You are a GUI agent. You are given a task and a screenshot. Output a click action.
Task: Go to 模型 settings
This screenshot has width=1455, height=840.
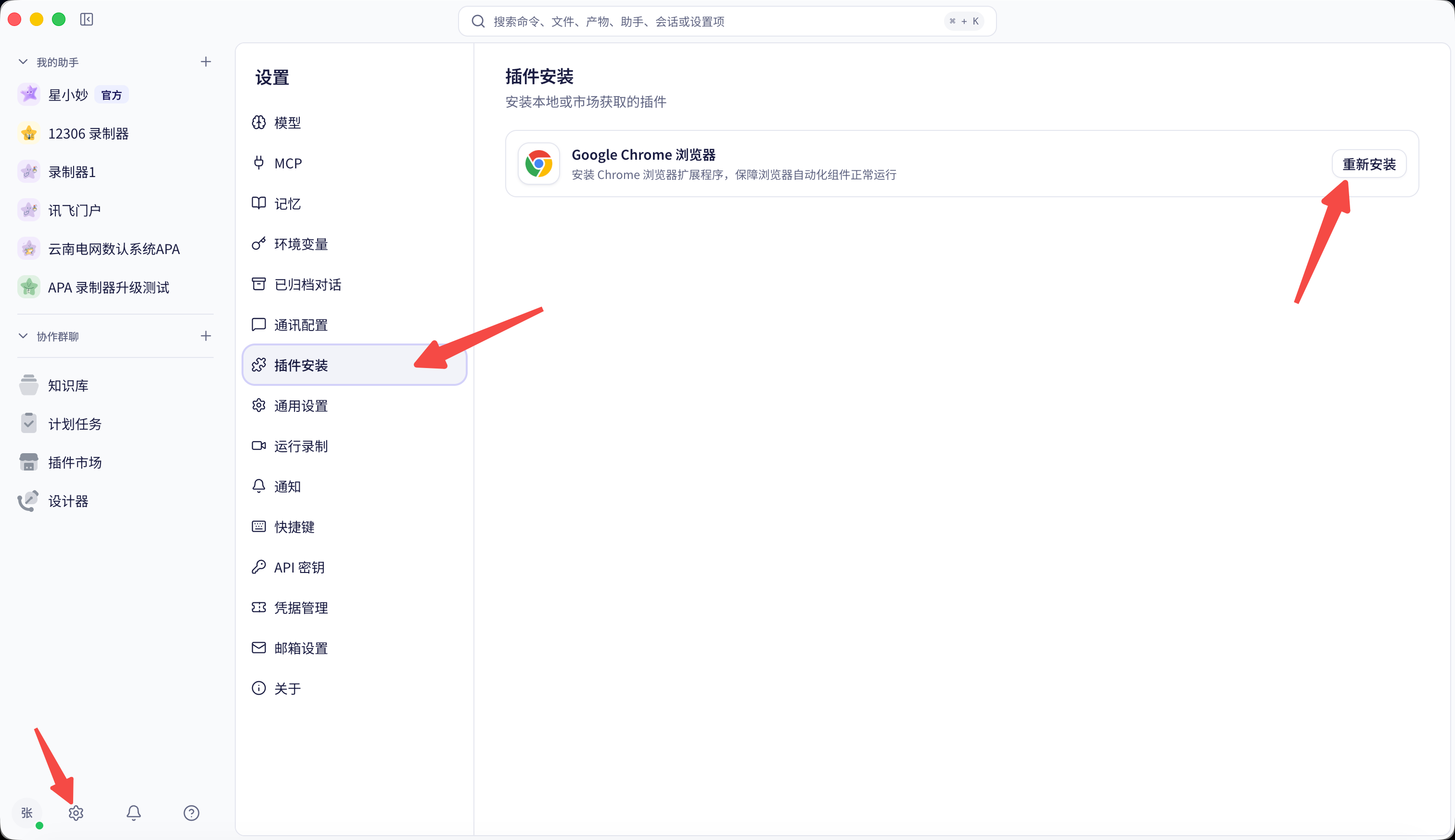pos(354,122)
